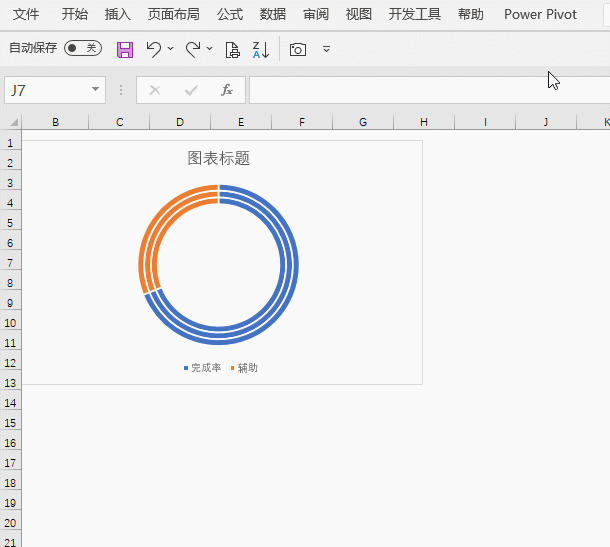Select column F header

tap(302, 122)
